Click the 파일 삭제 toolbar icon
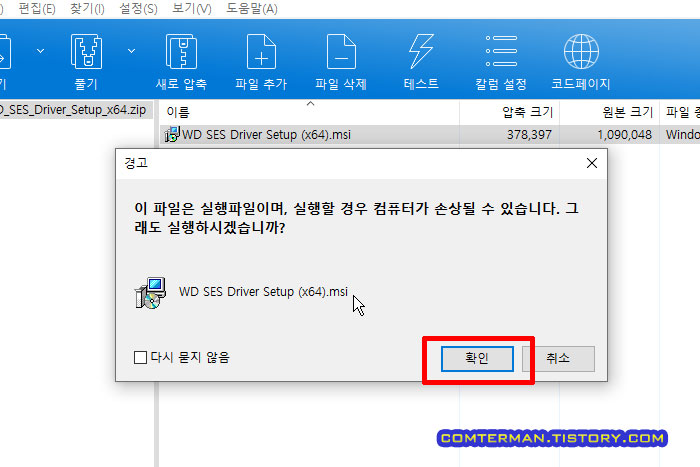Viewport: 700px width, 467px height. pyautogui.click(x=341, y=52)
